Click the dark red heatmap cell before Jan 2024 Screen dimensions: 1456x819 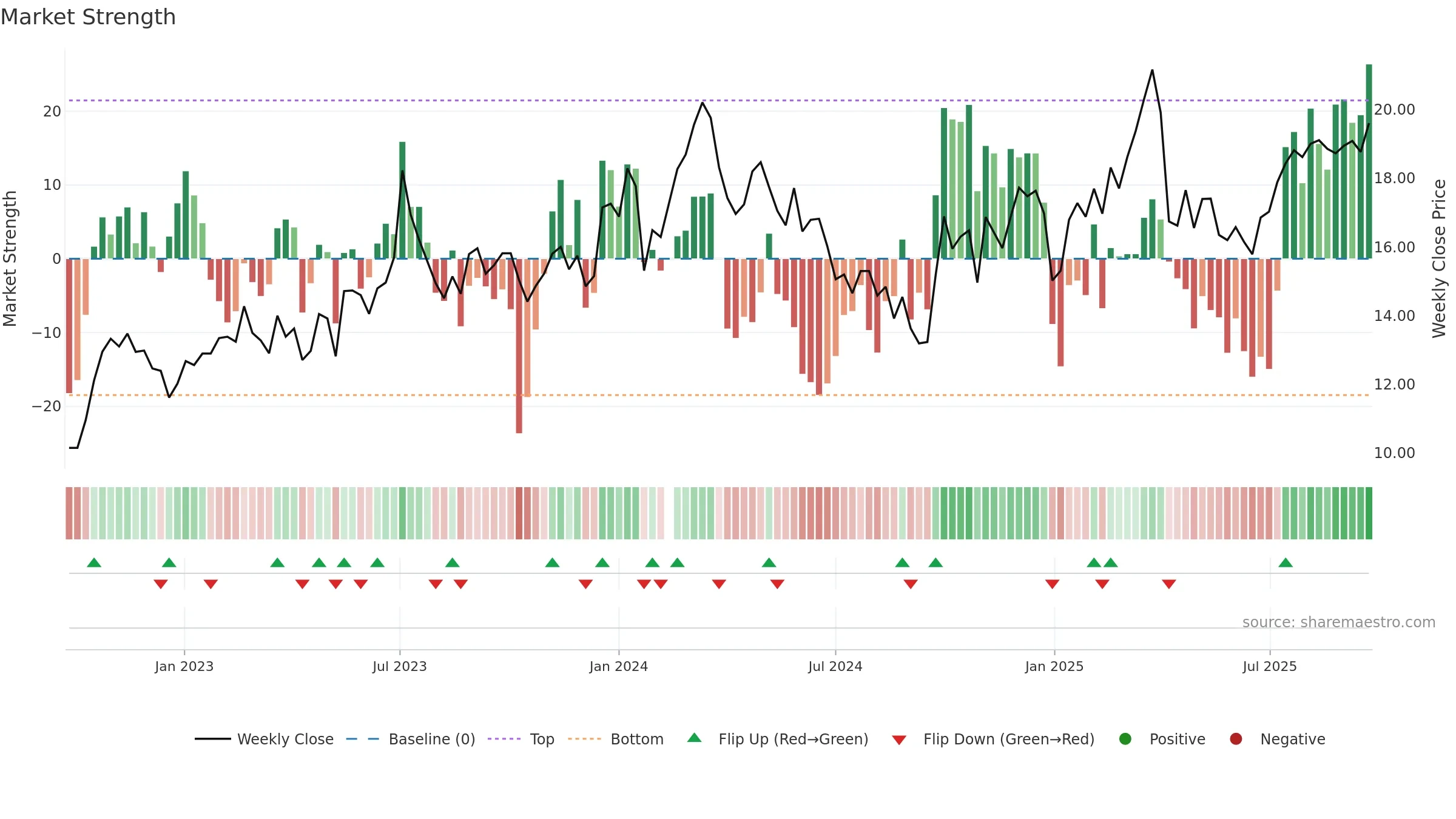[519, 513]
